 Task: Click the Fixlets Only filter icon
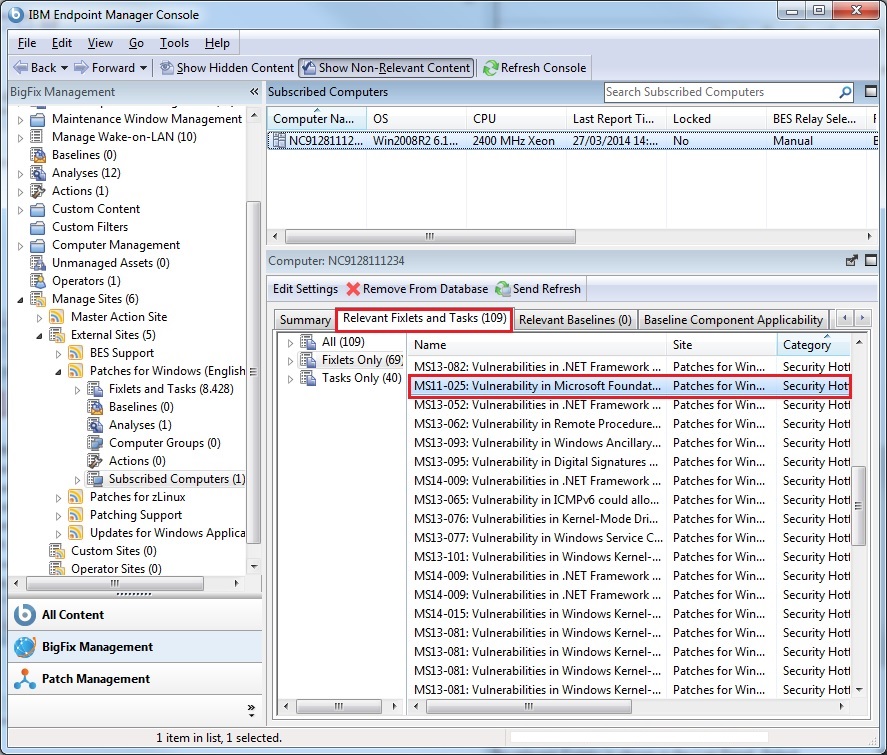point(308,360)
